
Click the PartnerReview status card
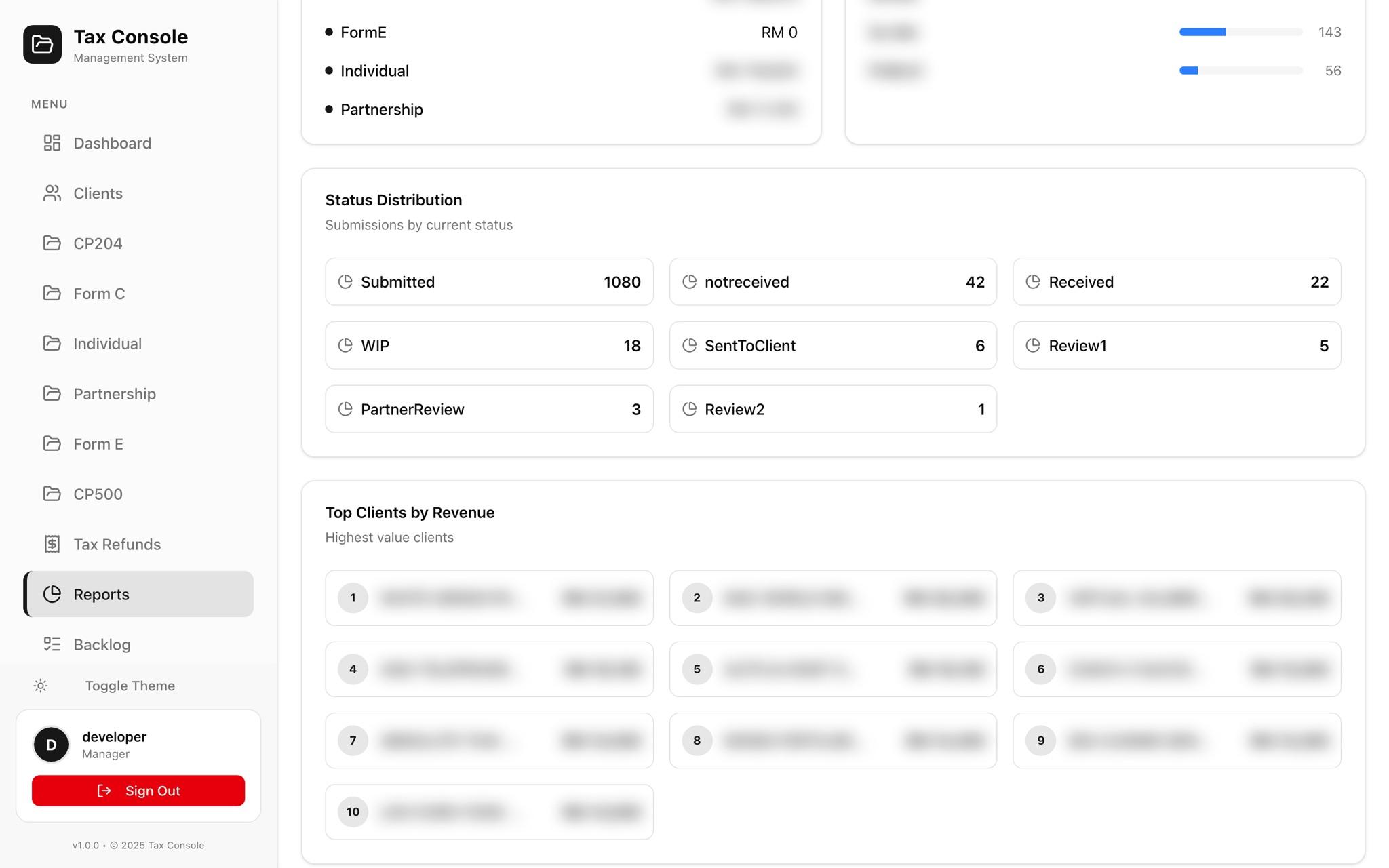(x=489, y=409)
